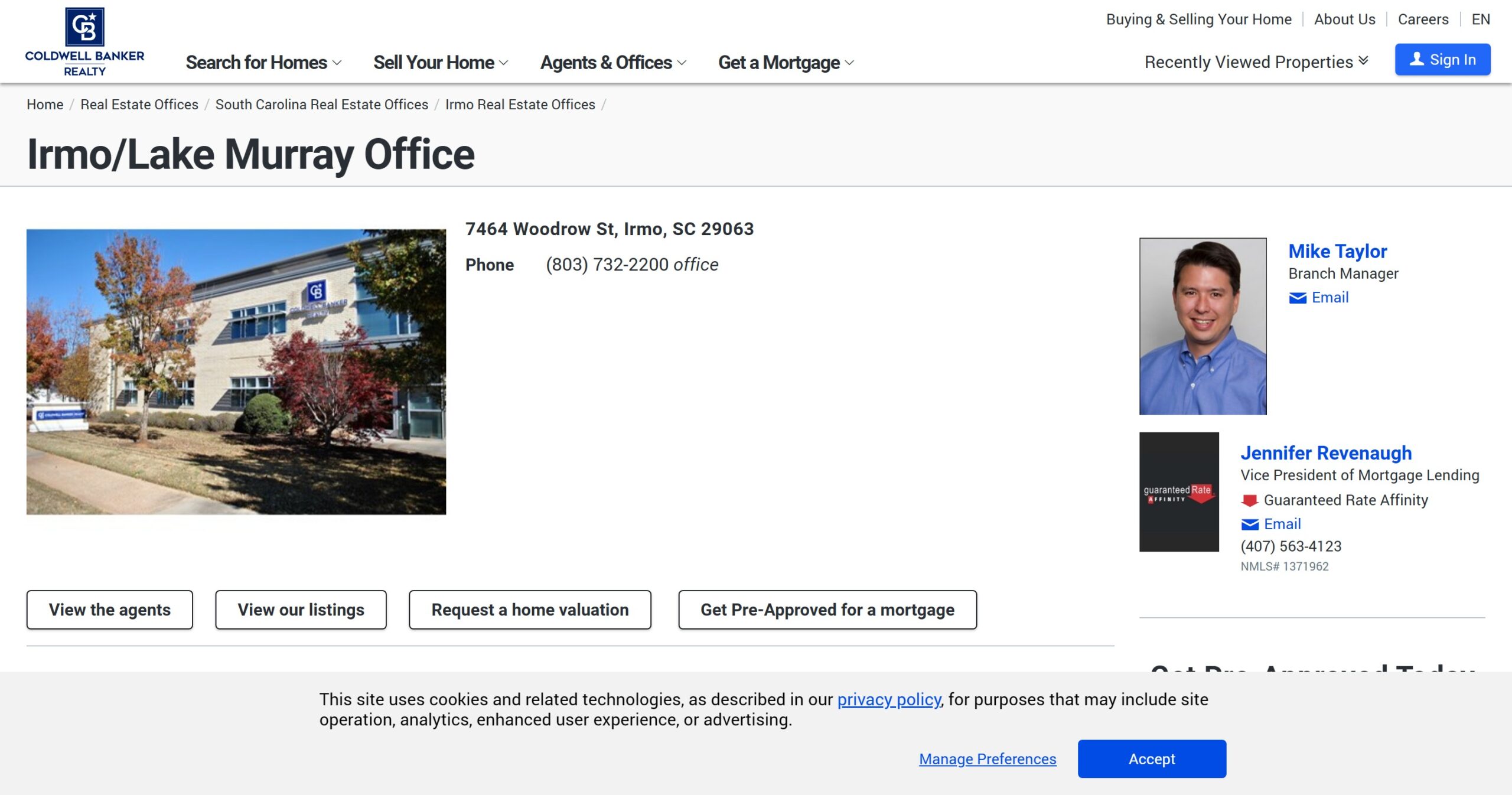This screenshot has height=795, width=1512.
Task: Expand the Get a Mortgage menu
Action: coord(786,63)
